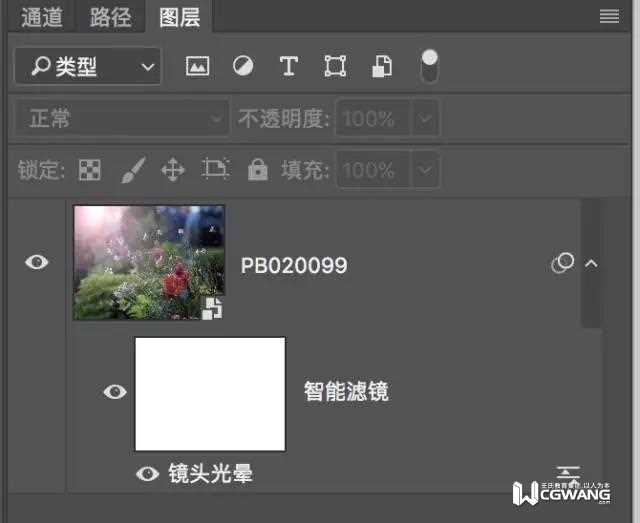Image resolution: width=640 pixels, height=523 pixels.
Task: Switch to the 路径 tab
Action: [110, 18]
